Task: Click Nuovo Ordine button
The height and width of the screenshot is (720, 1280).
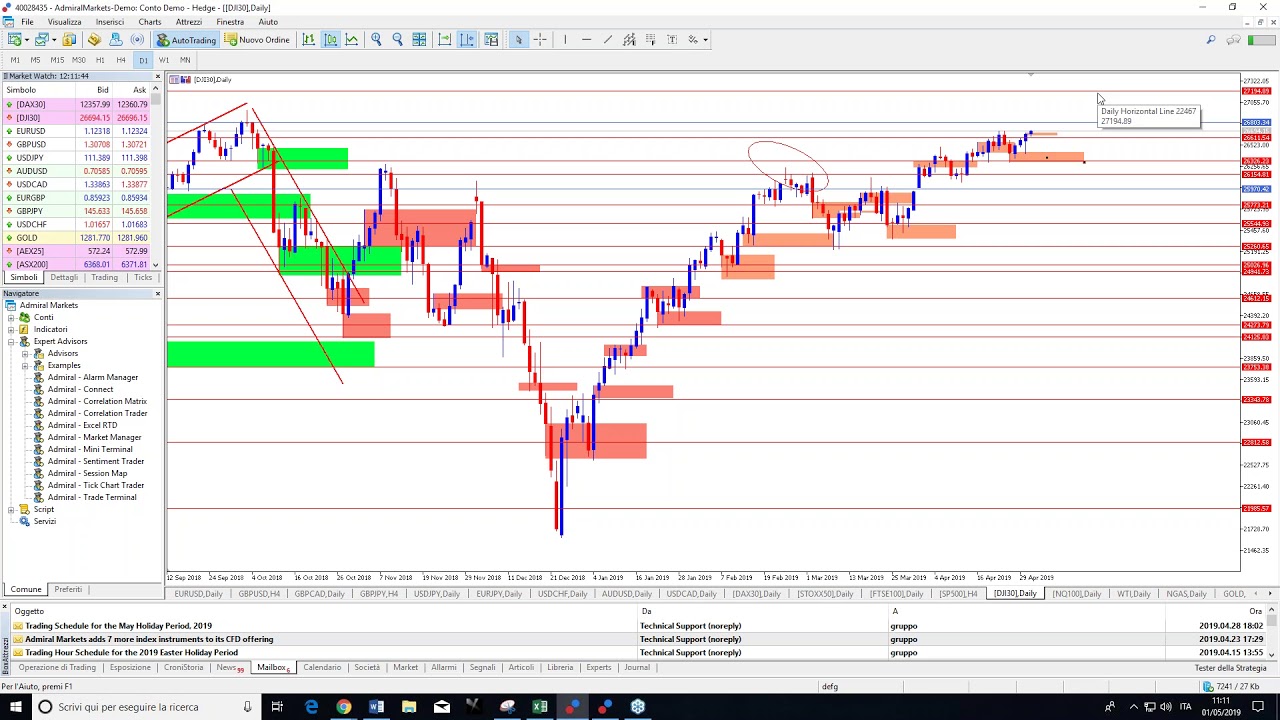Action: [x=257, y=40]
